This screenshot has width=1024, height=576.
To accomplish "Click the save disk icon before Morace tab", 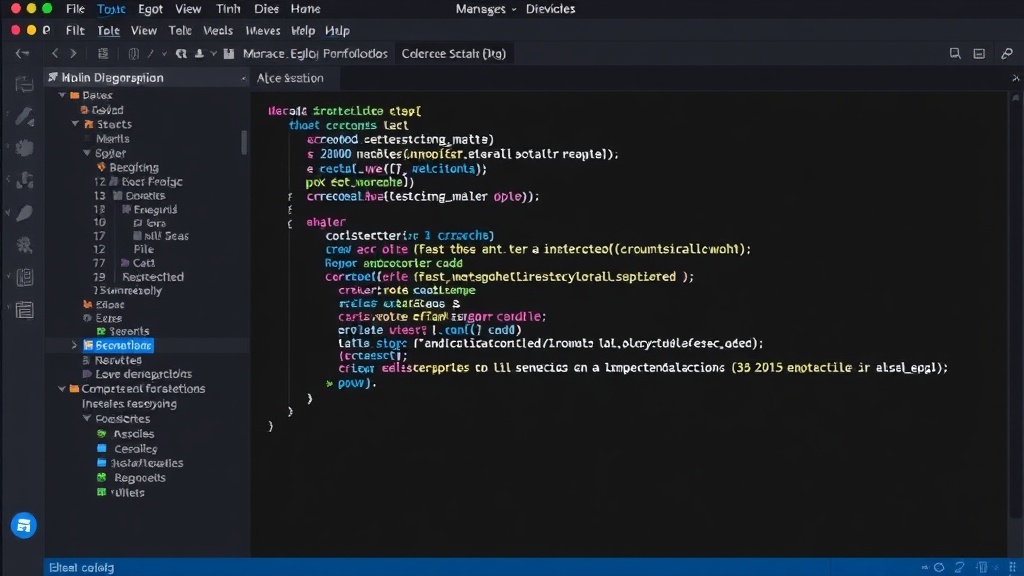I will tap(229, 54).
